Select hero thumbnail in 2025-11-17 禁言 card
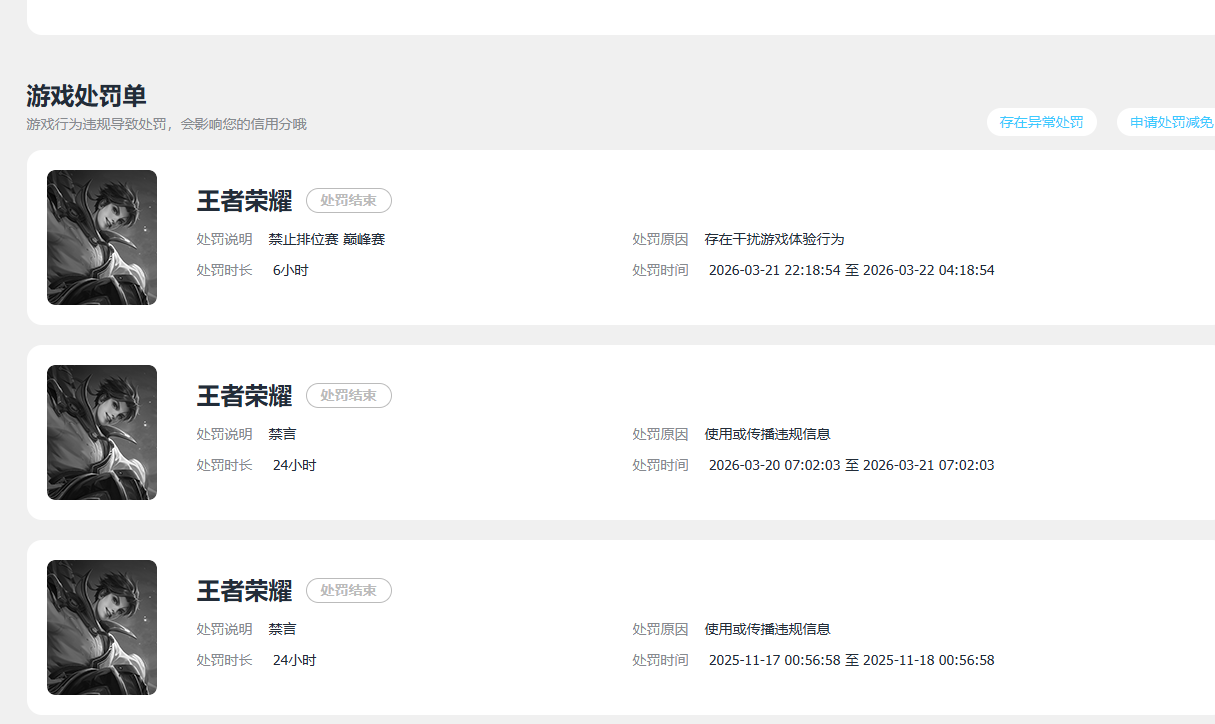 [x=102, y=627]
